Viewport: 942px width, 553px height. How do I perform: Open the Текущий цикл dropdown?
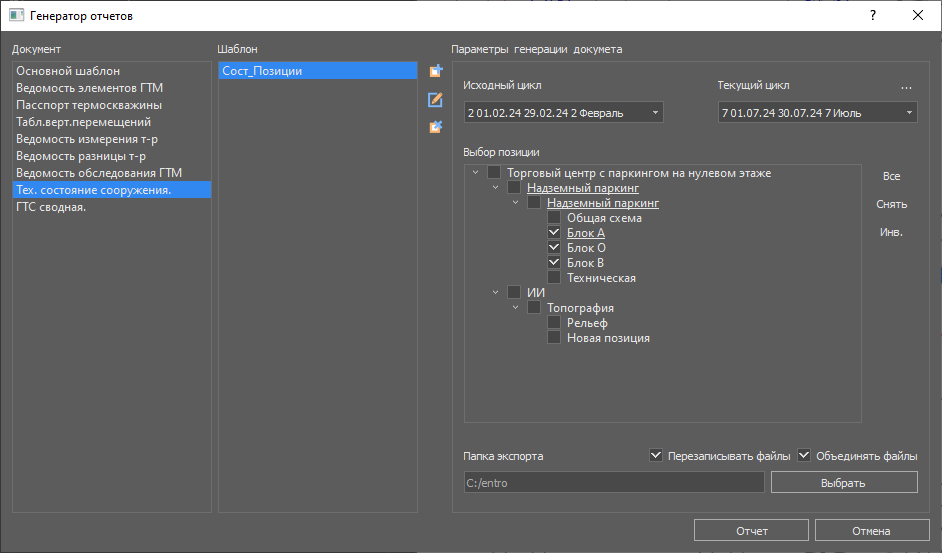click(817, 113)
